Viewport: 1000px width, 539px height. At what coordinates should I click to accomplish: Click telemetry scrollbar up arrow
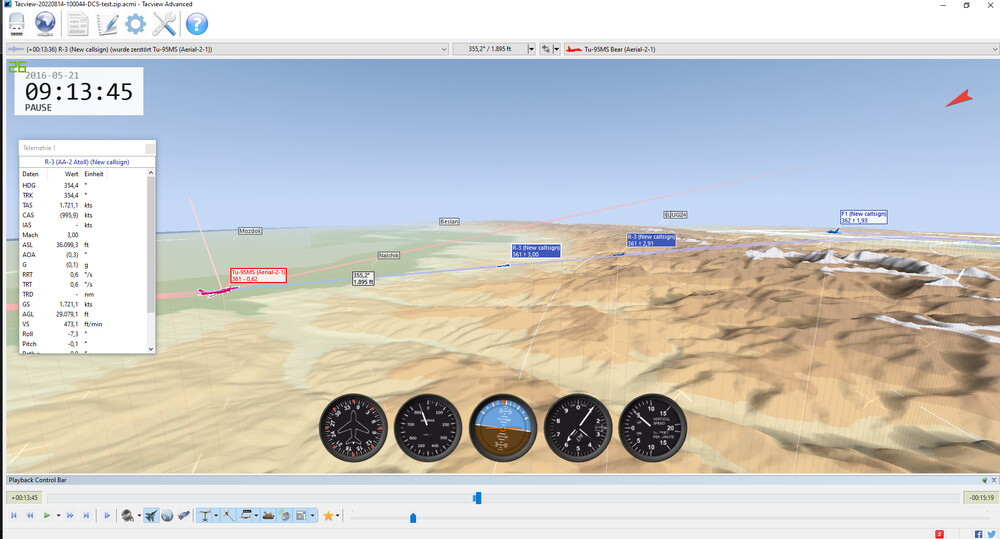pos(151,173)
